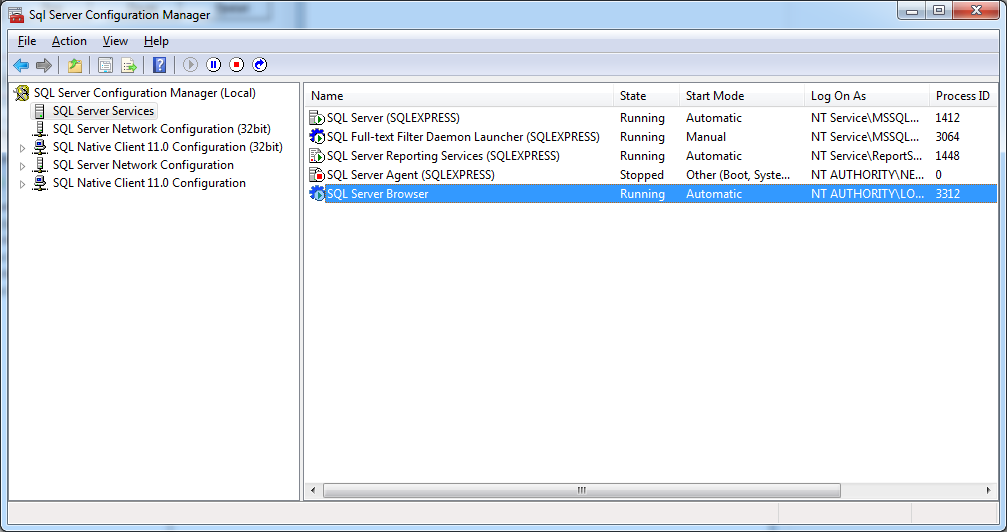Select the SQL Server Network Configuration label
The width and height of the screenshot is (1007, 532).
[x=143, y=165]
